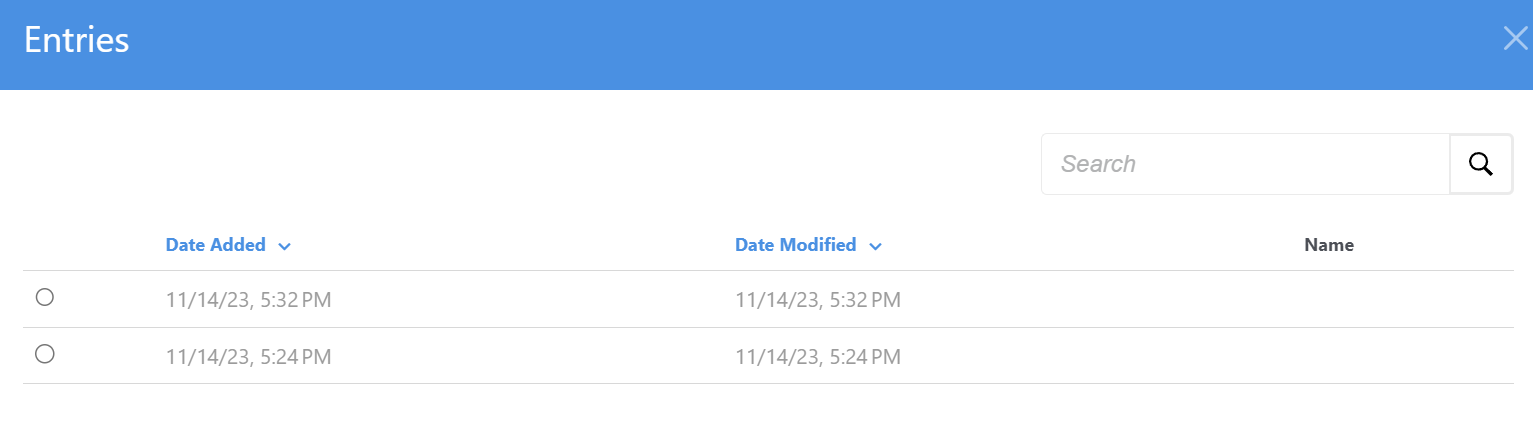Image resolution: width=1533 pixels, height=442 pixels.
Task: Sort entries by the Date Modified header
Action: coord(796,245)
